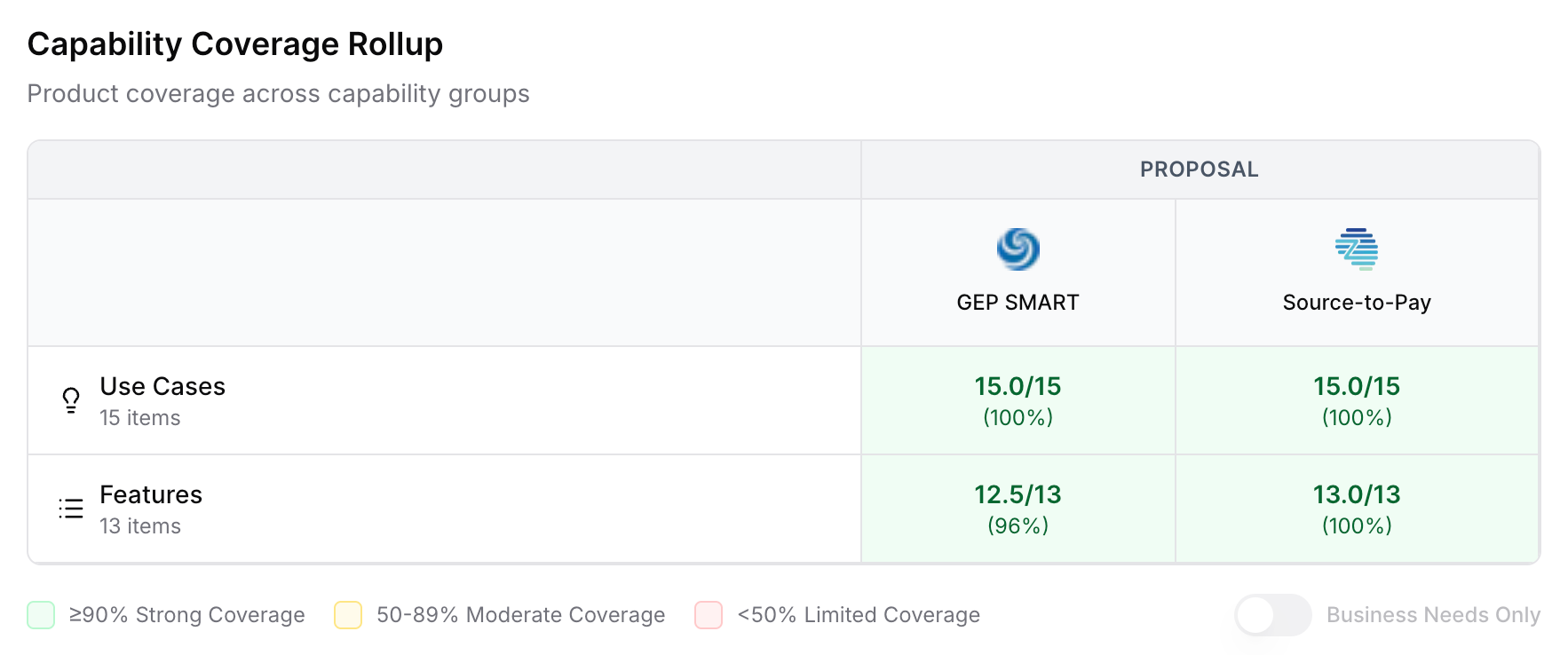
Task: Click the Capability Coverage Rollup heading
Action: pos(235,44)
